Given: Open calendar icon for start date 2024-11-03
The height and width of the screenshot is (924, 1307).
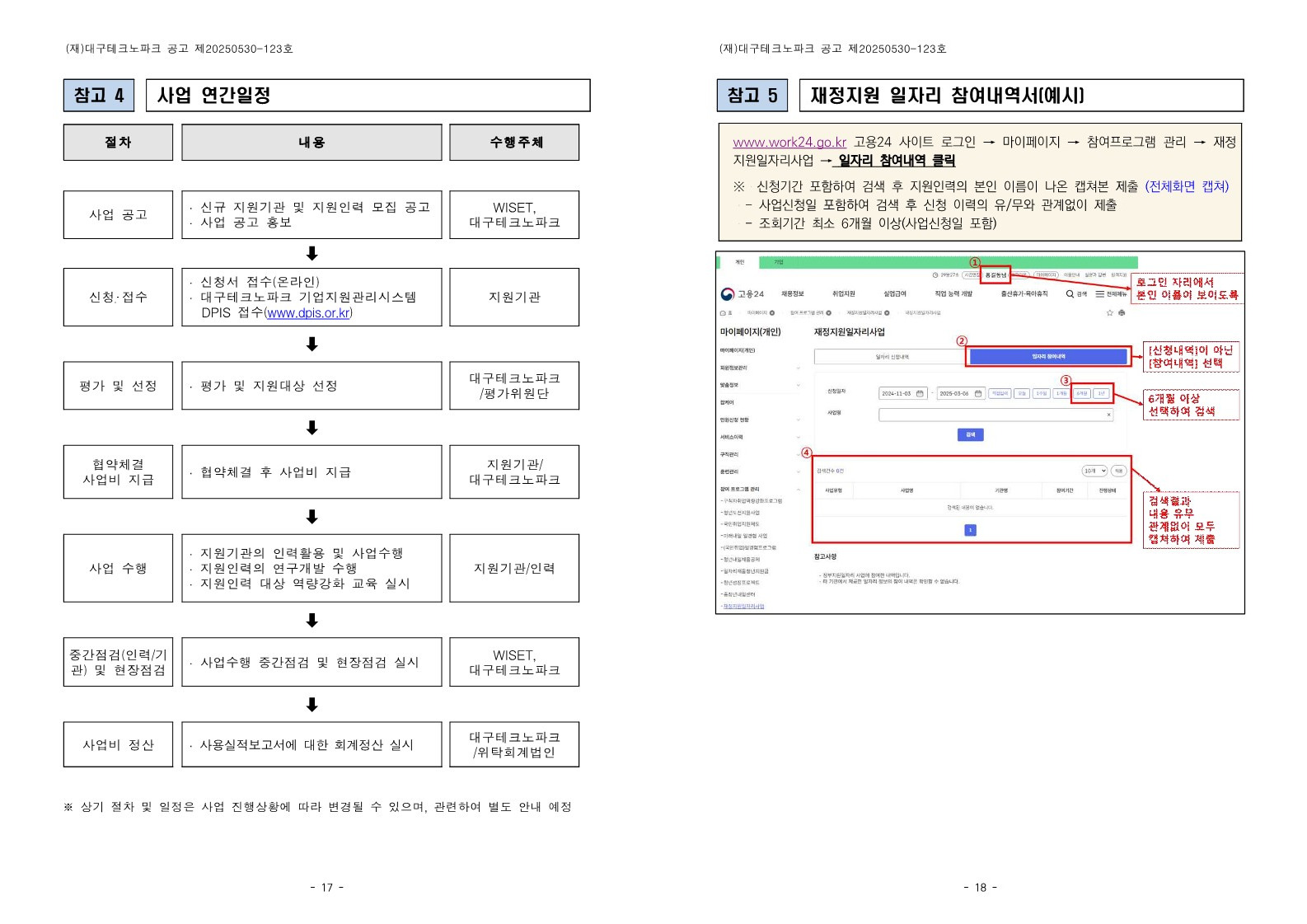Looking at the screenshot, I should (x=920, y=393).
